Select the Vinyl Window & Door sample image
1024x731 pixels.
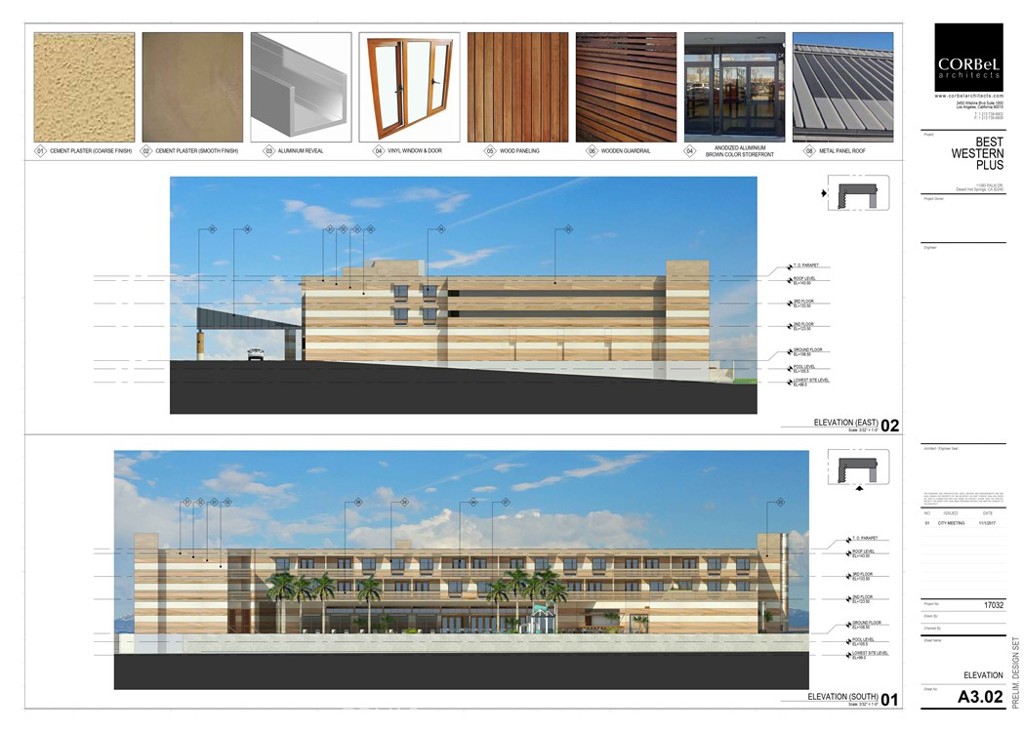pyautogui.click(x=409, y=87)
